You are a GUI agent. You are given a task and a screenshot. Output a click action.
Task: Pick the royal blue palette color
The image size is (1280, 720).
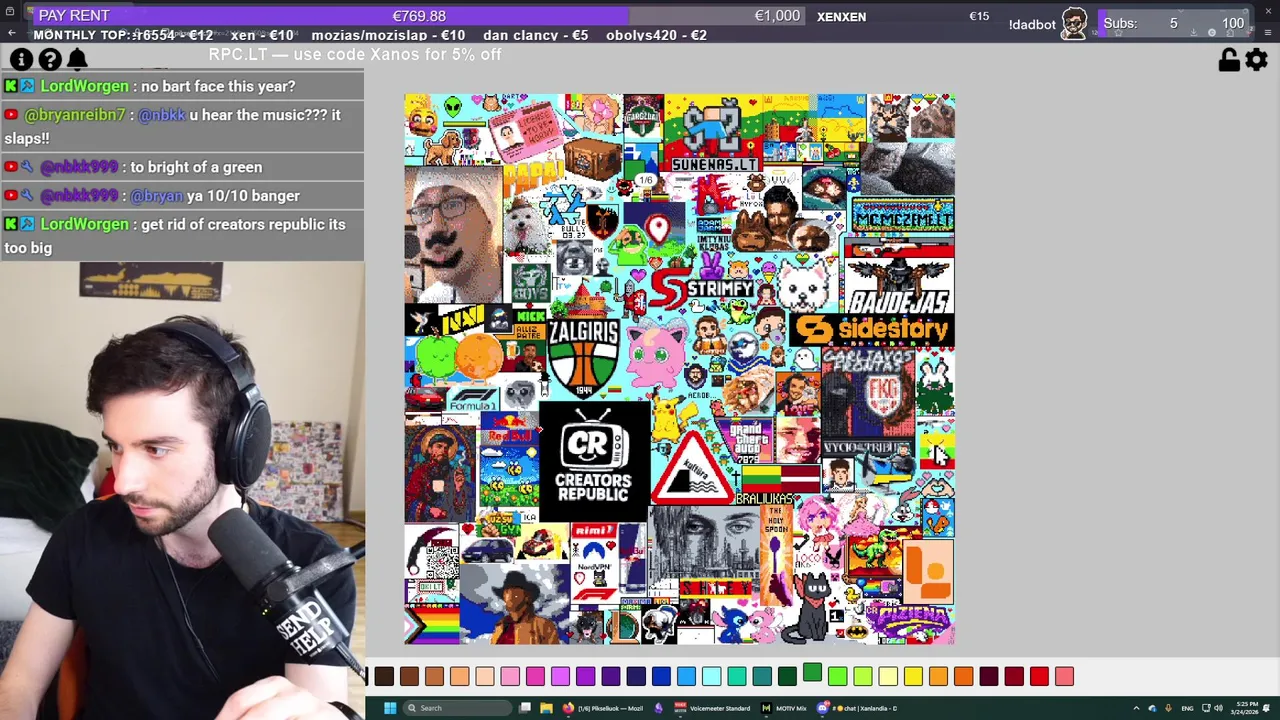[661, 677]
